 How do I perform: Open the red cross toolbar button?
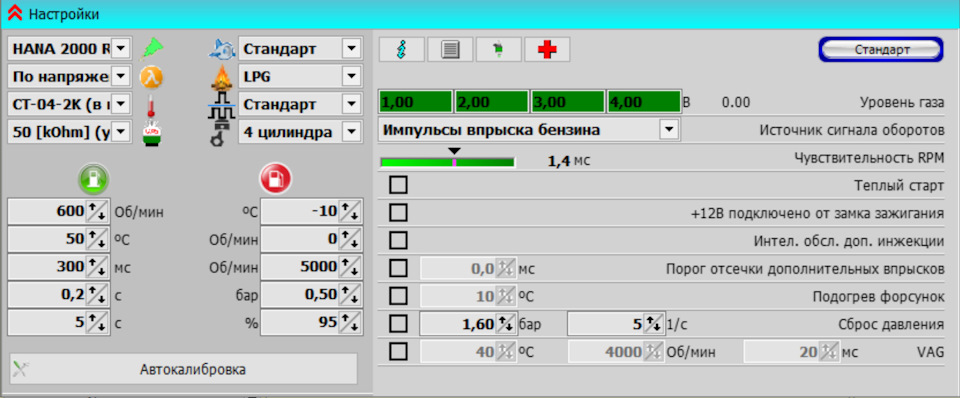coord(547,50)
